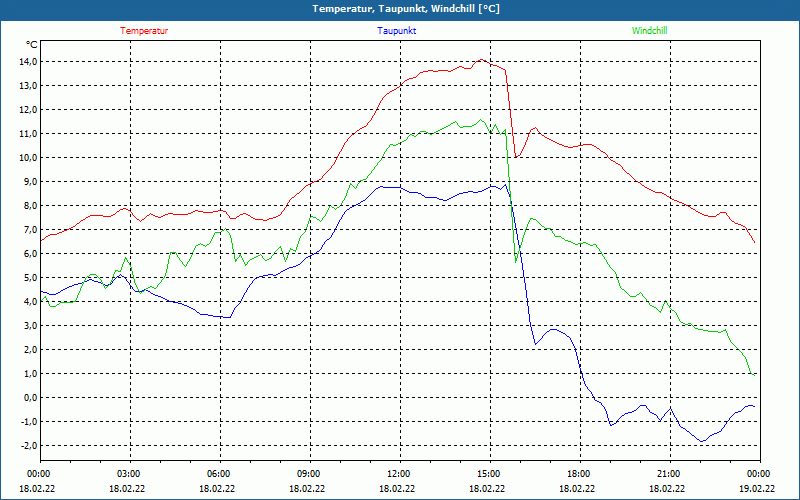This screenshot has height=500, width=800.
Task: Click the 7,0 y-axis value
Action: (x=31, y=230)
